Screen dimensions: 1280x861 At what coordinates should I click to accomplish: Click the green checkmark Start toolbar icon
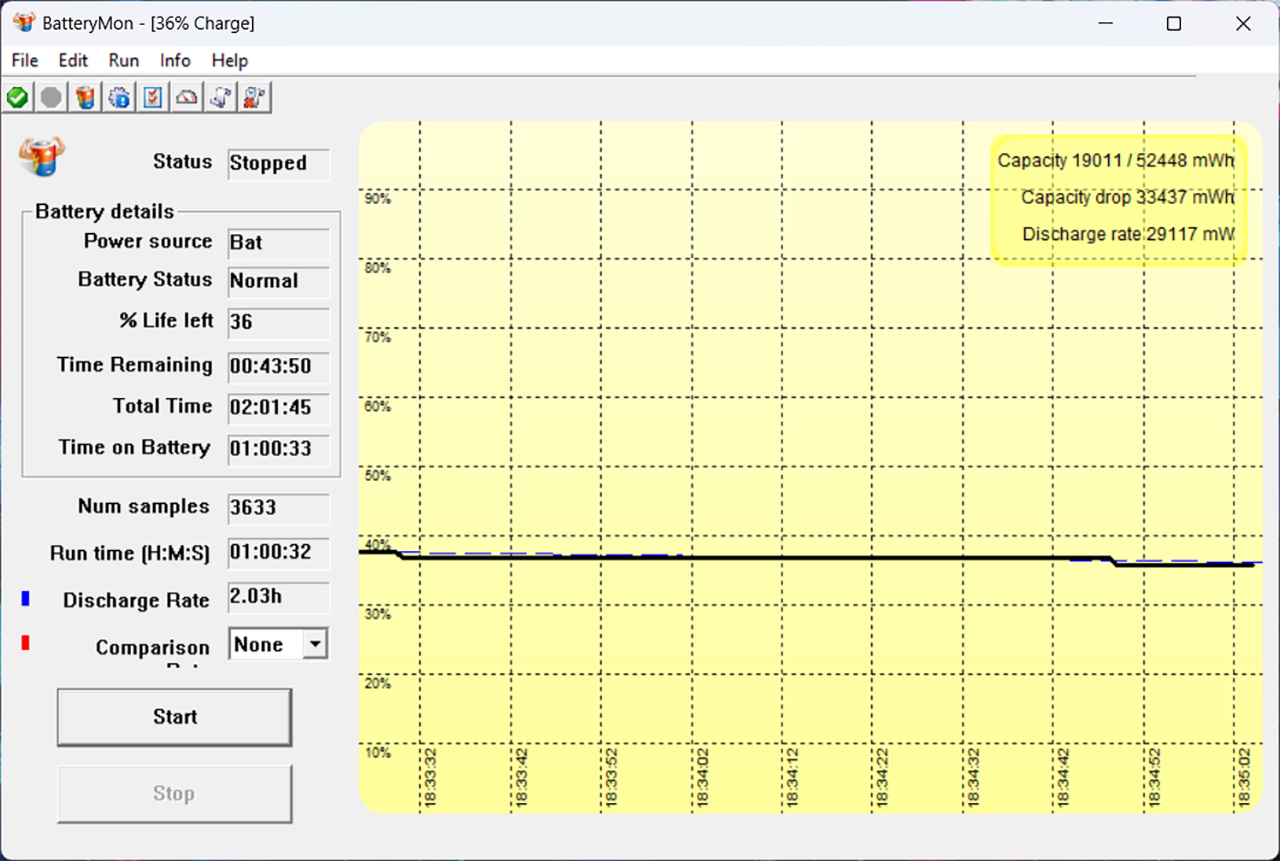(17, 97)
